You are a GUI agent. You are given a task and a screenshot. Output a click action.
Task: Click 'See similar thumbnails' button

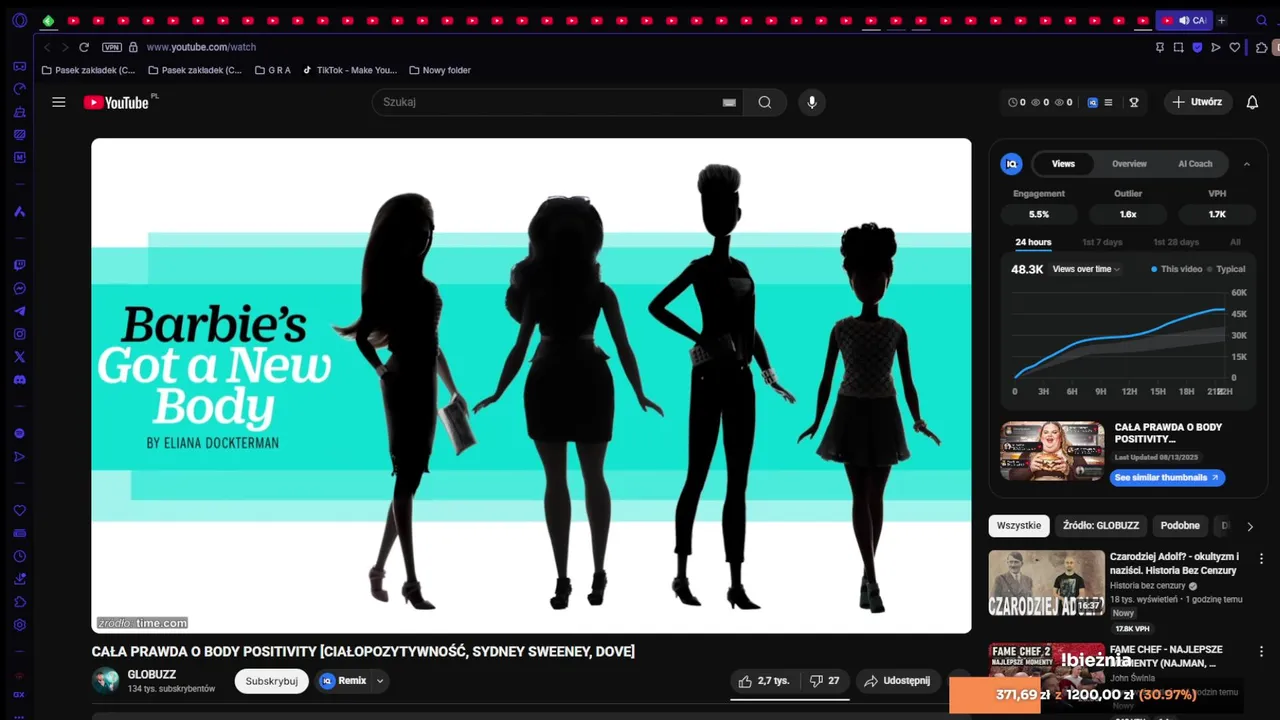coord(1167,478)
